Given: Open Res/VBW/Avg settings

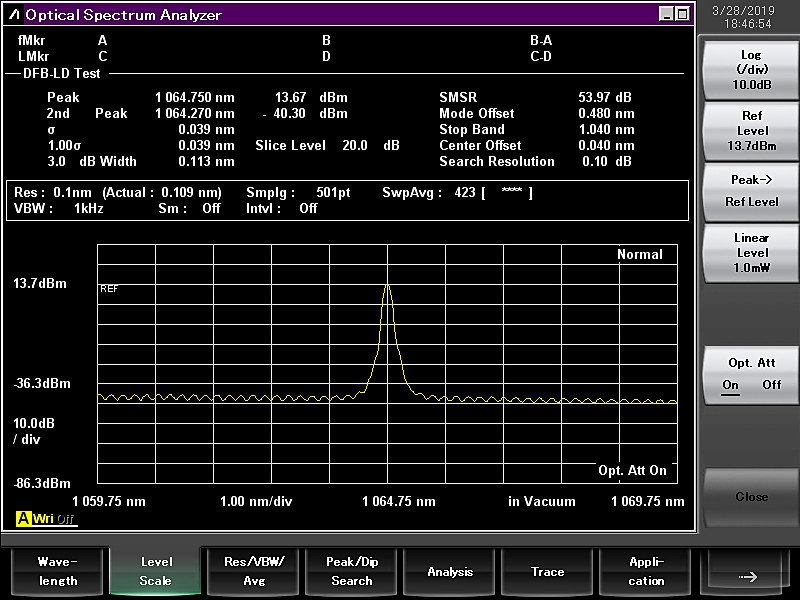Looking at the screenshot, I should [x=254, y=571].
